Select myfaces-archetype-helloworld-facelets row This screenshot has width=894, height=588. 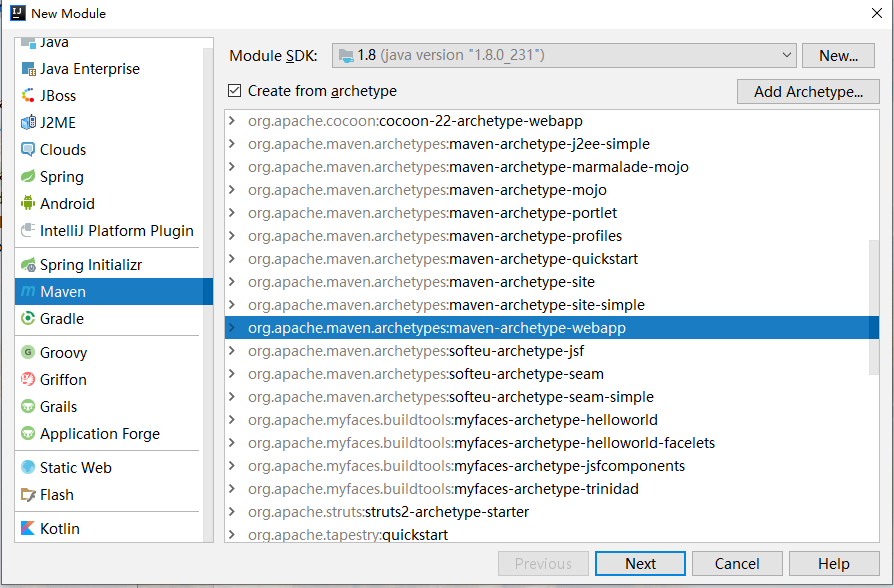551,443
